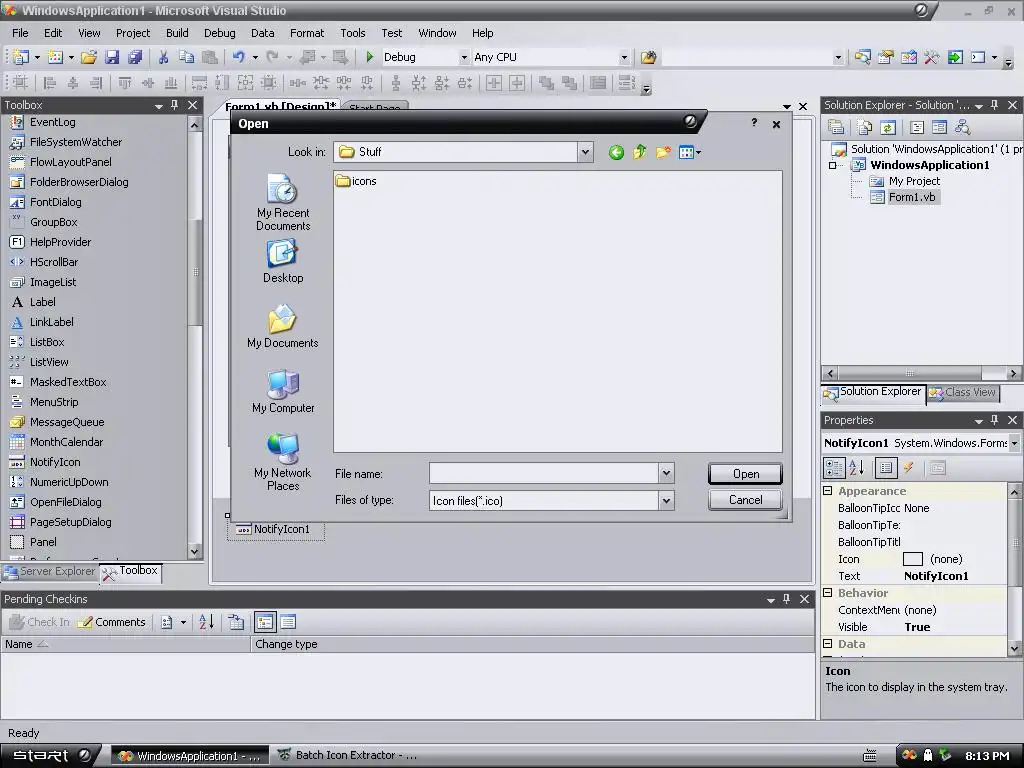Click the Solution Explorer horizontal scrollbar right arrow
Screen dimensions: 1024x768
(x=1013, y=374)
